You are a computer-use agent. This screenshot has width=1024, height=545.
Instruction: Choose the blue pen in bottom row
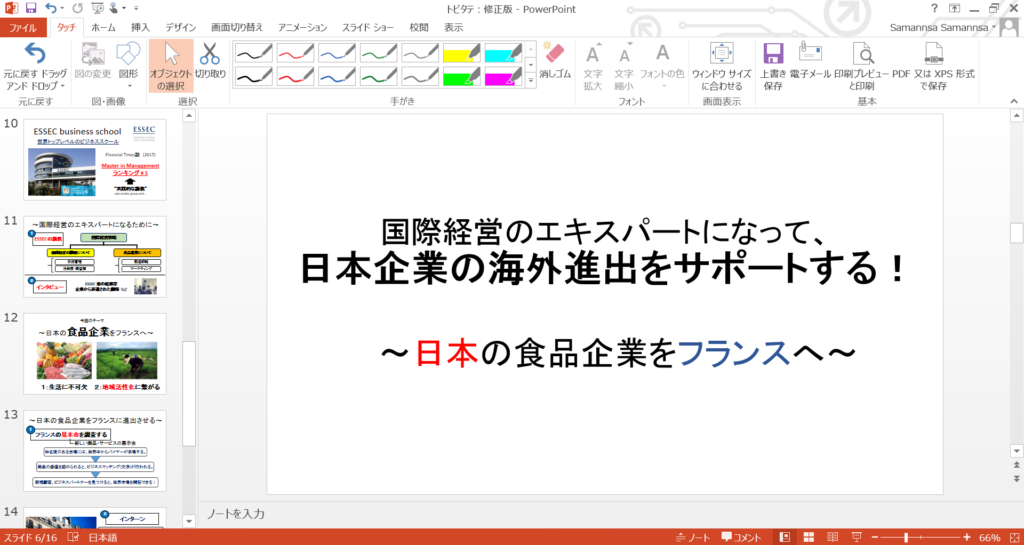click(x=337, y=76)
